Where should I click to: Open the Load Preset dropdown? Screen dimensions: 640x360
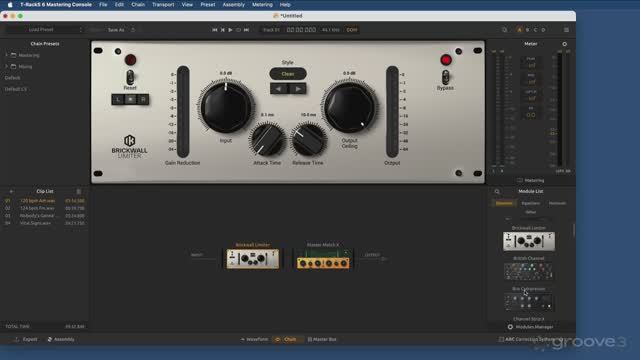pos(44,30)
